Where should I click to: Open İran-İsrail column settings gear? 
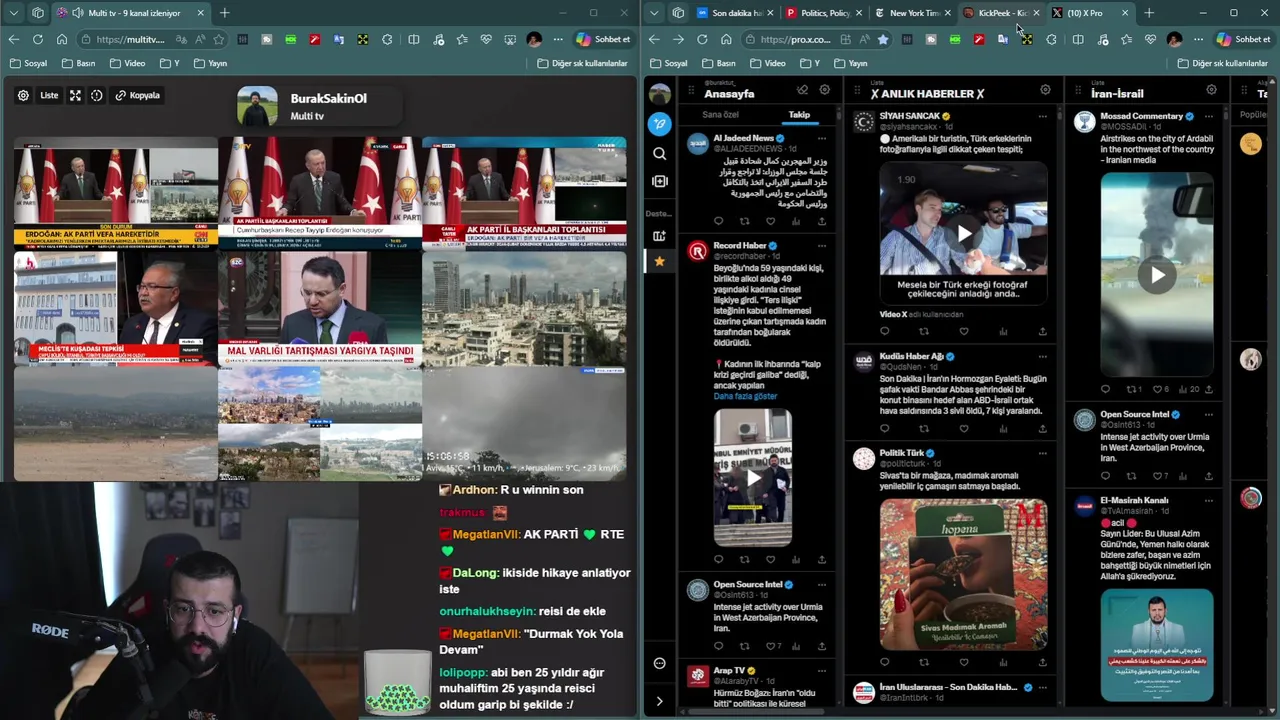coord(1211,90)
